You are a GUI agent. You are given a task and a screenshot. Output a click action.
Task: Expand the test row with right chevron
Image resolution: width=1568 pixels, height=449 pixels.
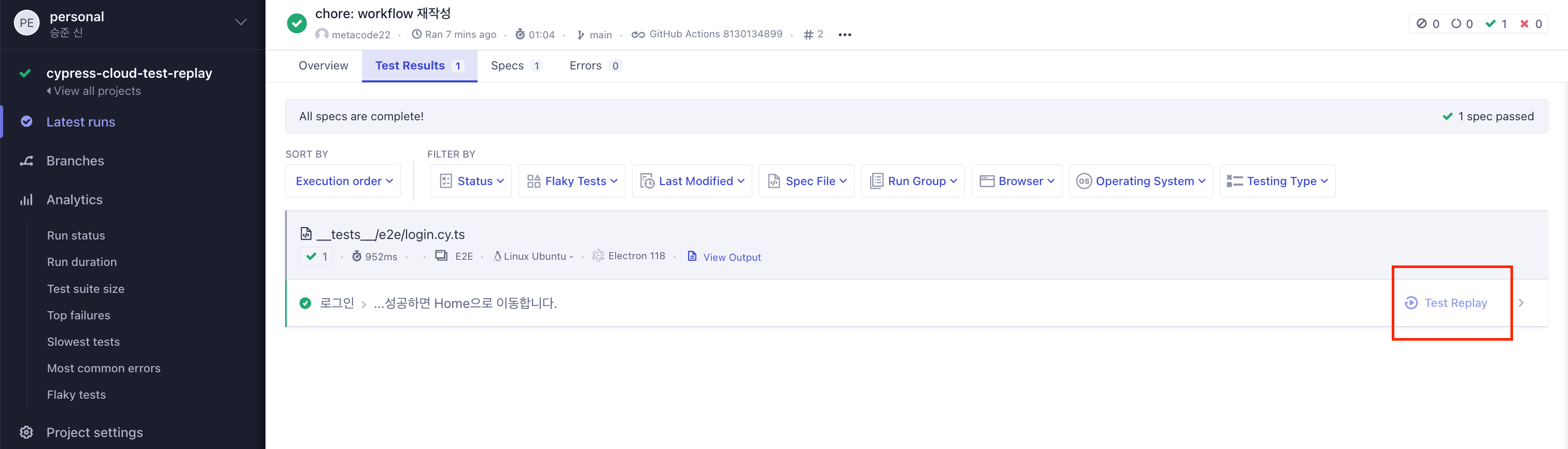(x=1521, y=303)
